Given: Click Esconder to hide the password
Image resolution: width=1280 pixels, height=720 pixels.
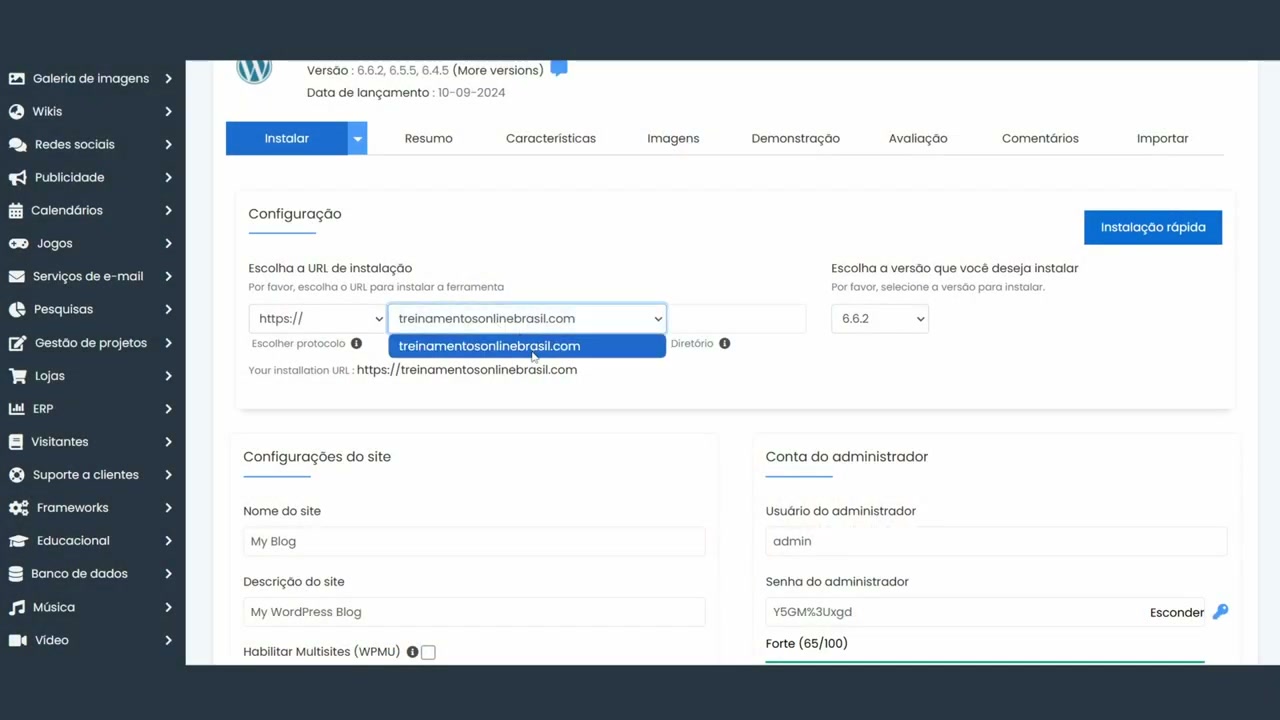Looking at the screenshot, I should [x=1177, y=613].
